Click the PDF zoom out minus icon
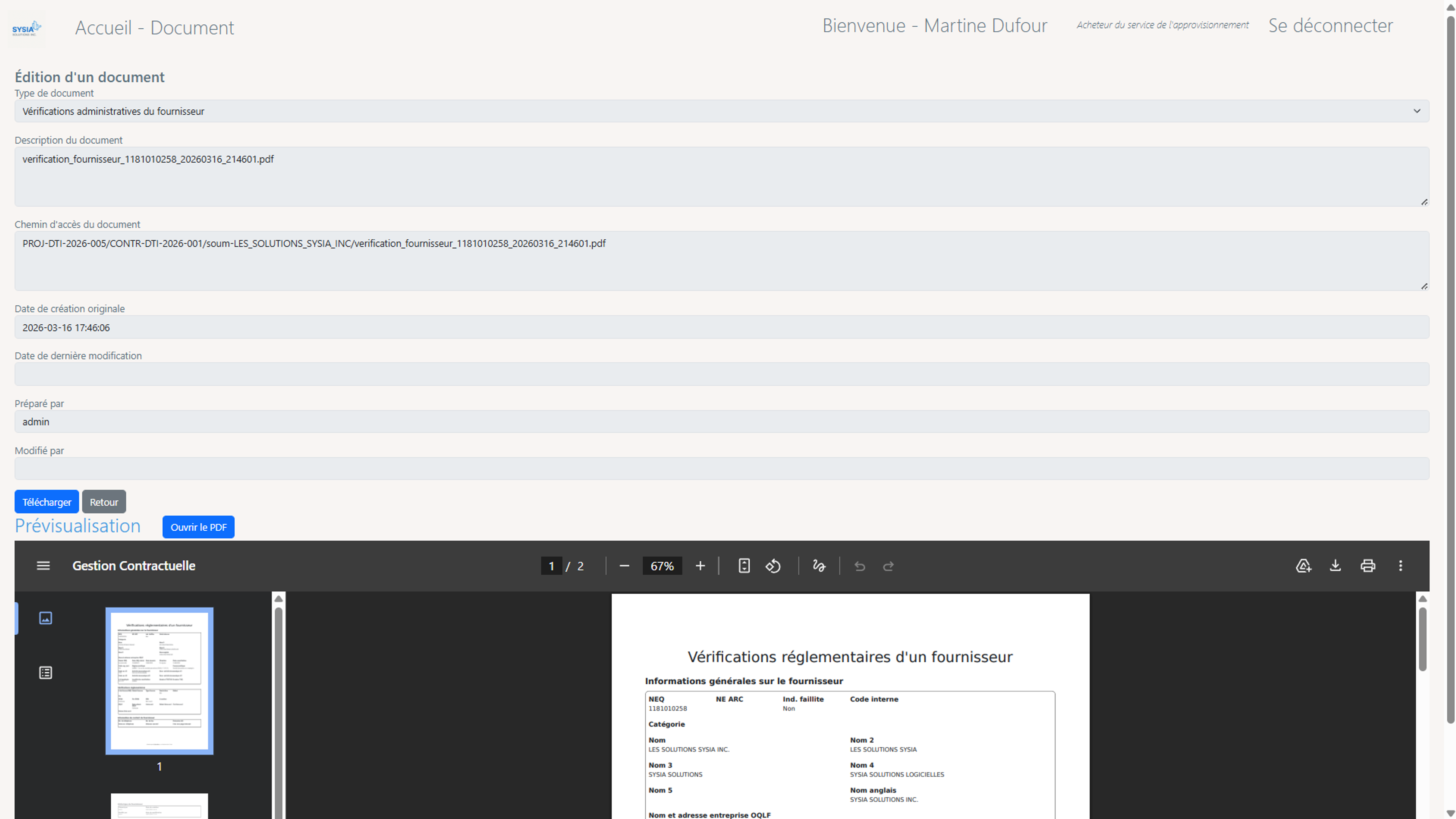 coord(624,566)
